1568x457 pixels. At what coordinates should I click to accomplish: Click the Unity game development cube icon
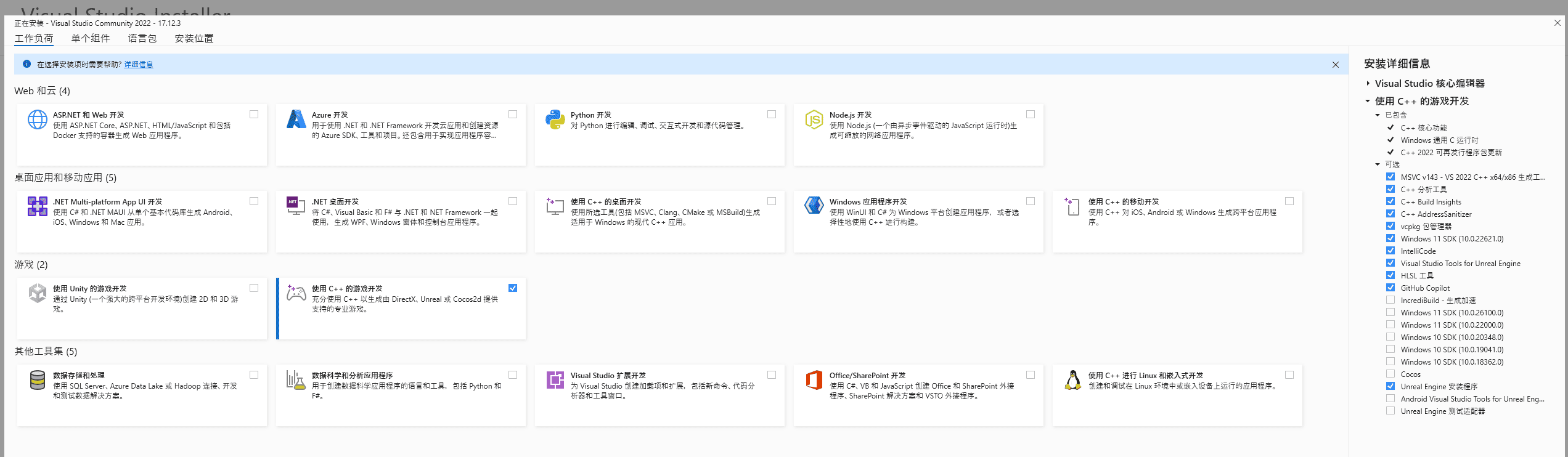[x=38, y=293]
